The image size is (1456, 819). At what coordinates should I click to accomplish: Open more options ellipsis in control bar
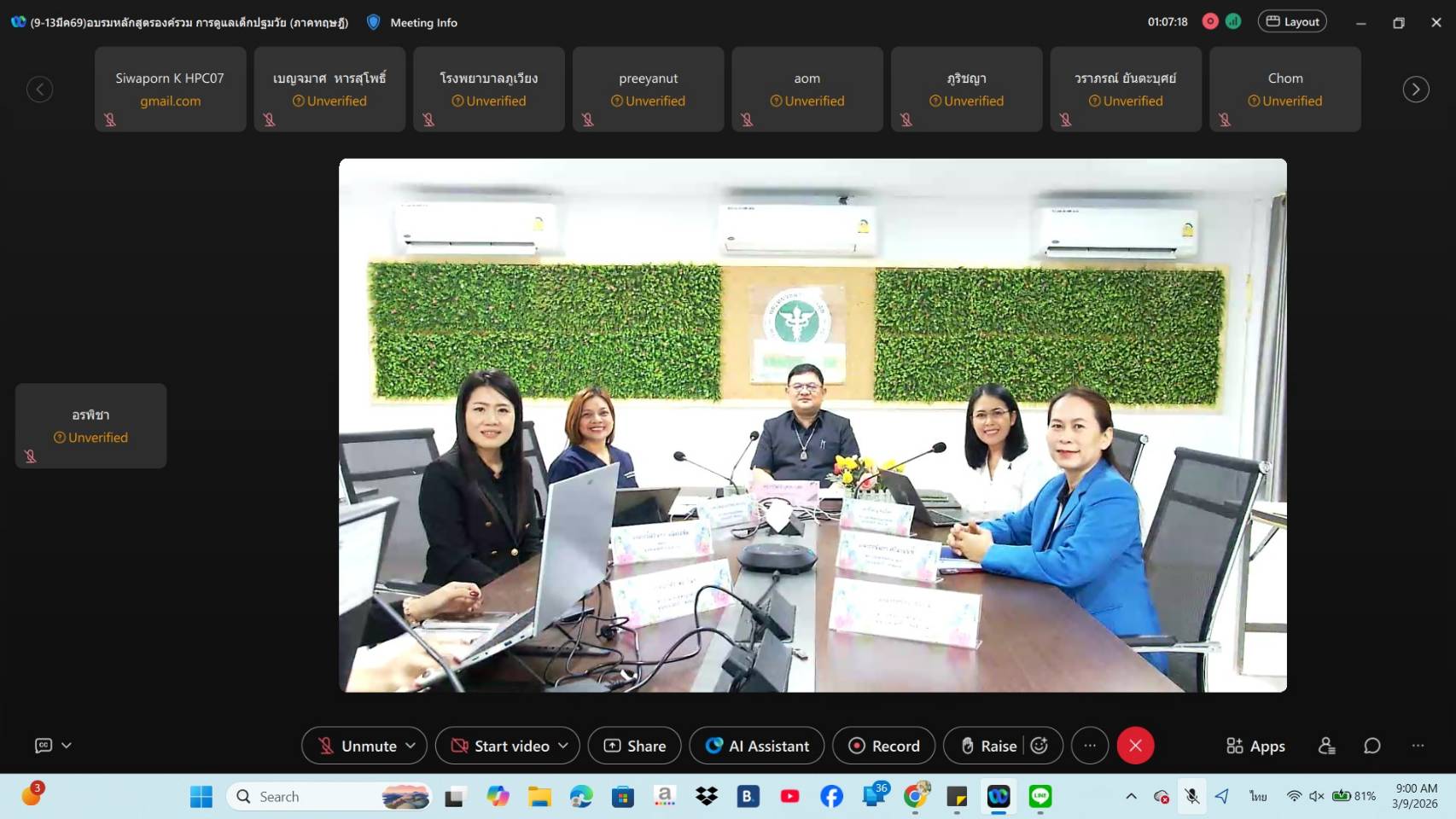pyautogui.click(x=1090, y=746)
